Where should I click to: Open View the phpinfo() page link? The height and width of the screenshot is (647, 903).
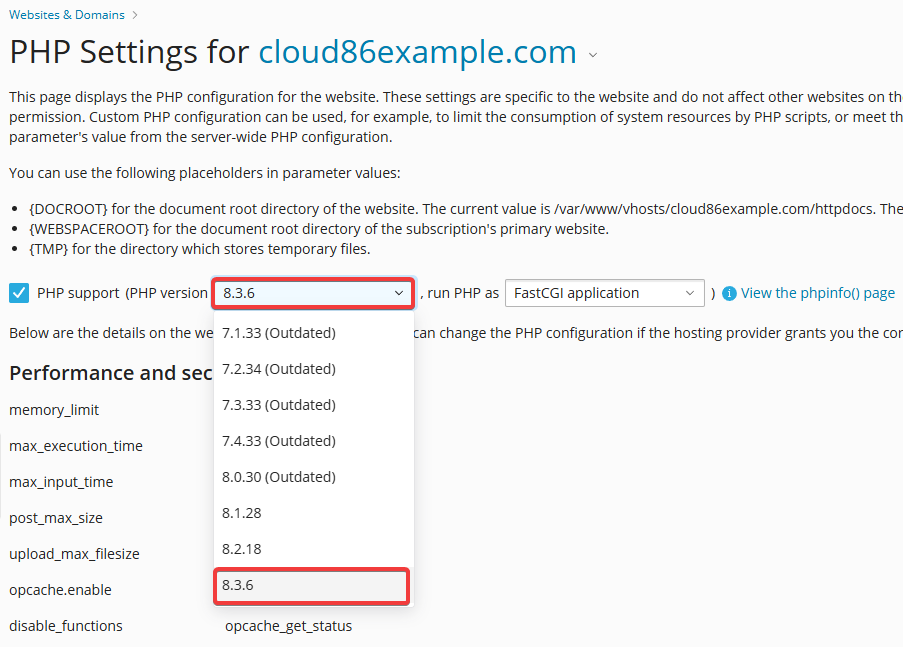(818, 293)
